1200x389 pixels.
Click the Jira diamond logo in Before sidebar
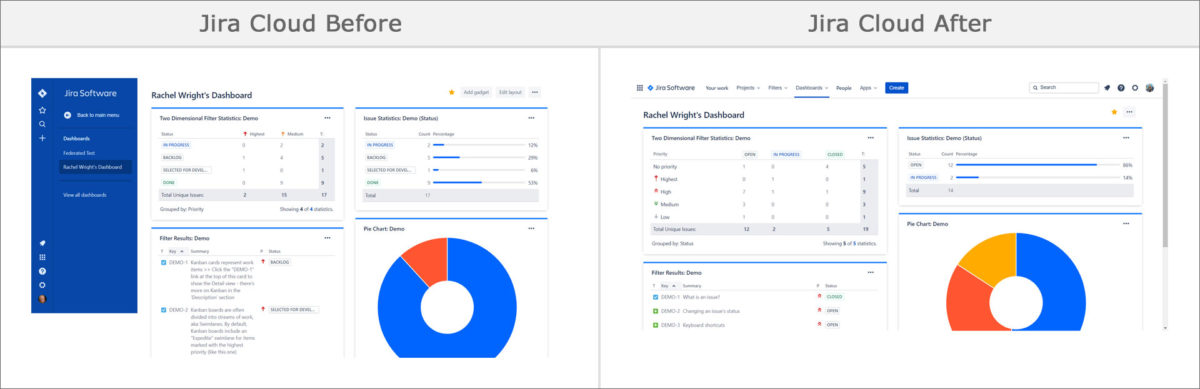tap(42, 94)
